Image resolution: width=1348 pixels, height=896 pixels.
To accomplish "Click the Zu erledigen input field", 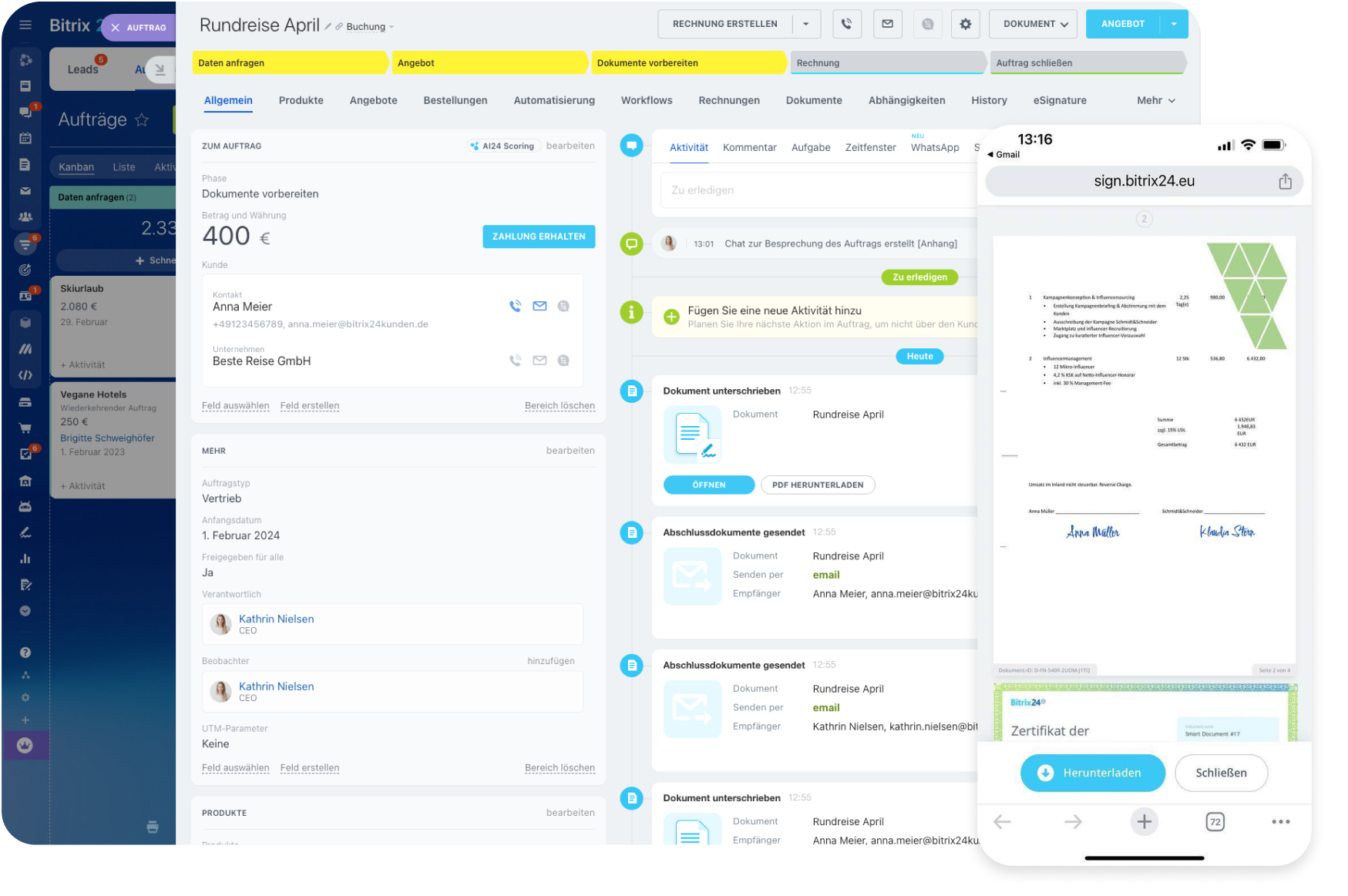I will tap(817, 190).
